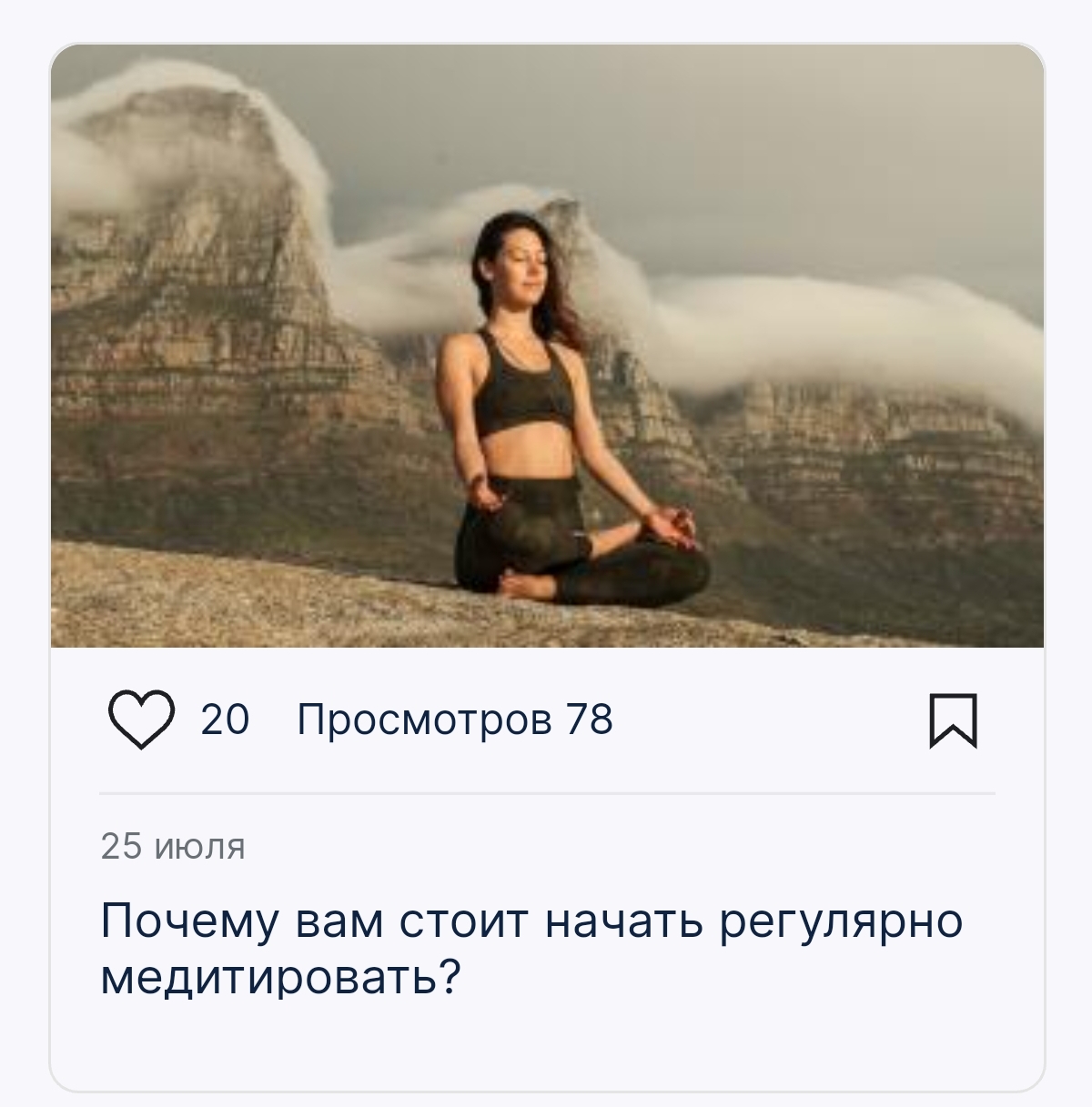Click empty card area below the headline

click(547, 1046)
